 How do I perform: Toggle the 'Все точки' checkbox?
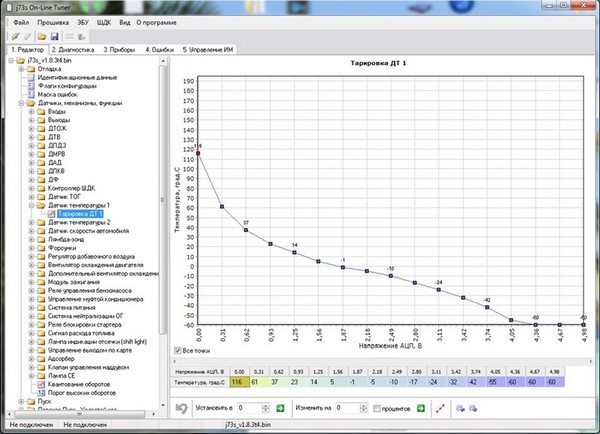click(179, 351)
